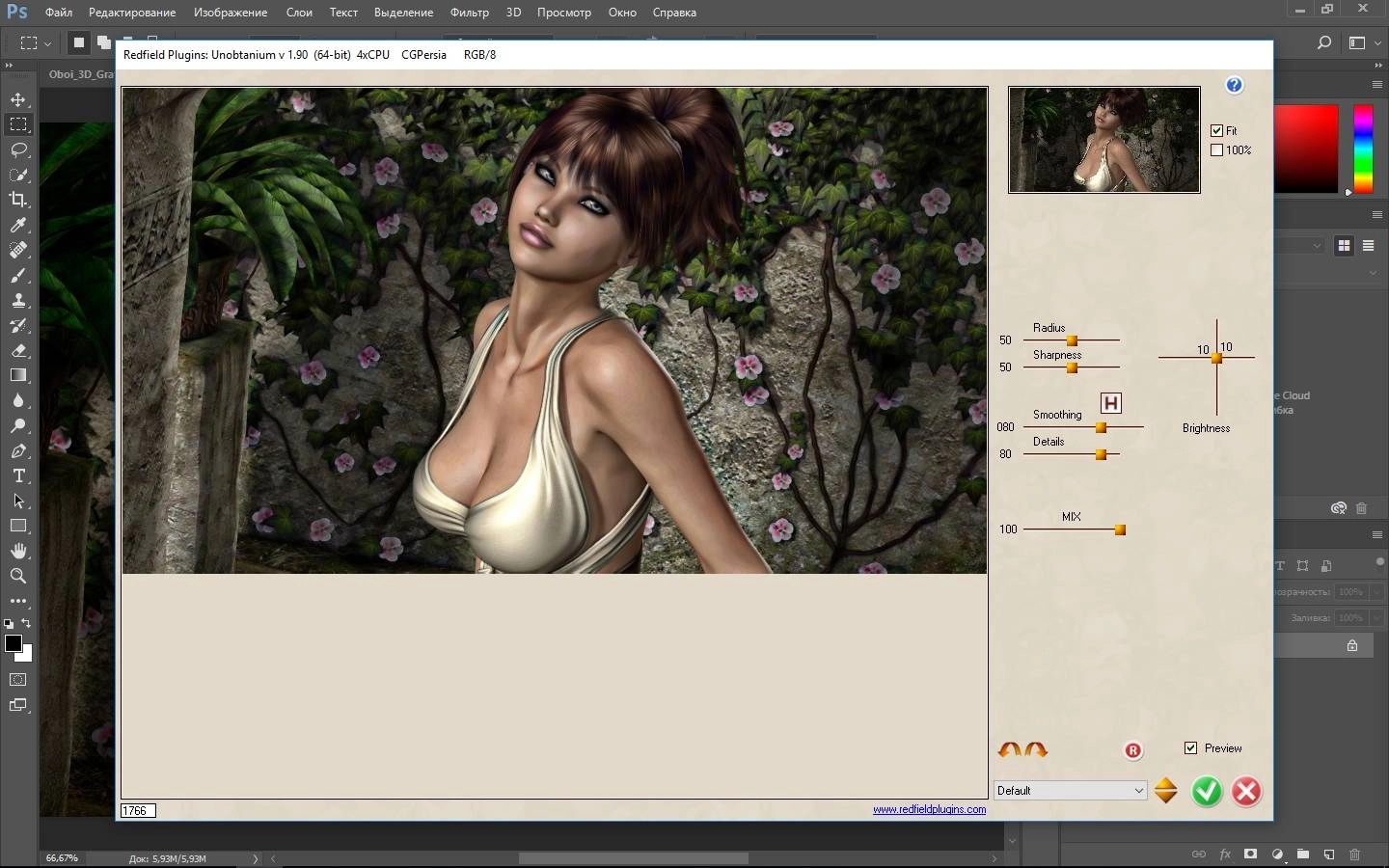Click the Brightness crosshair handle
Viewport: 1389px width, 868px height.
[x=1216, y=358]
